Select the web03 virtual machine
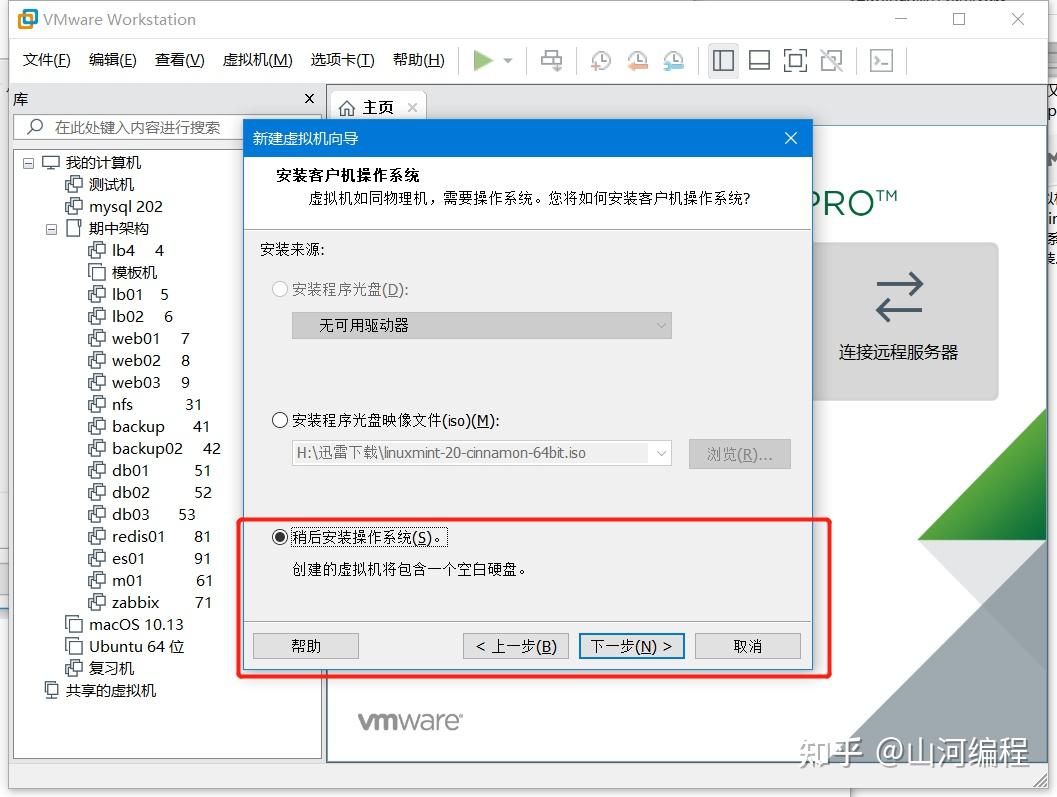Image resolution: width=1057 pixels, height=797 pixels. click(139, 382)
